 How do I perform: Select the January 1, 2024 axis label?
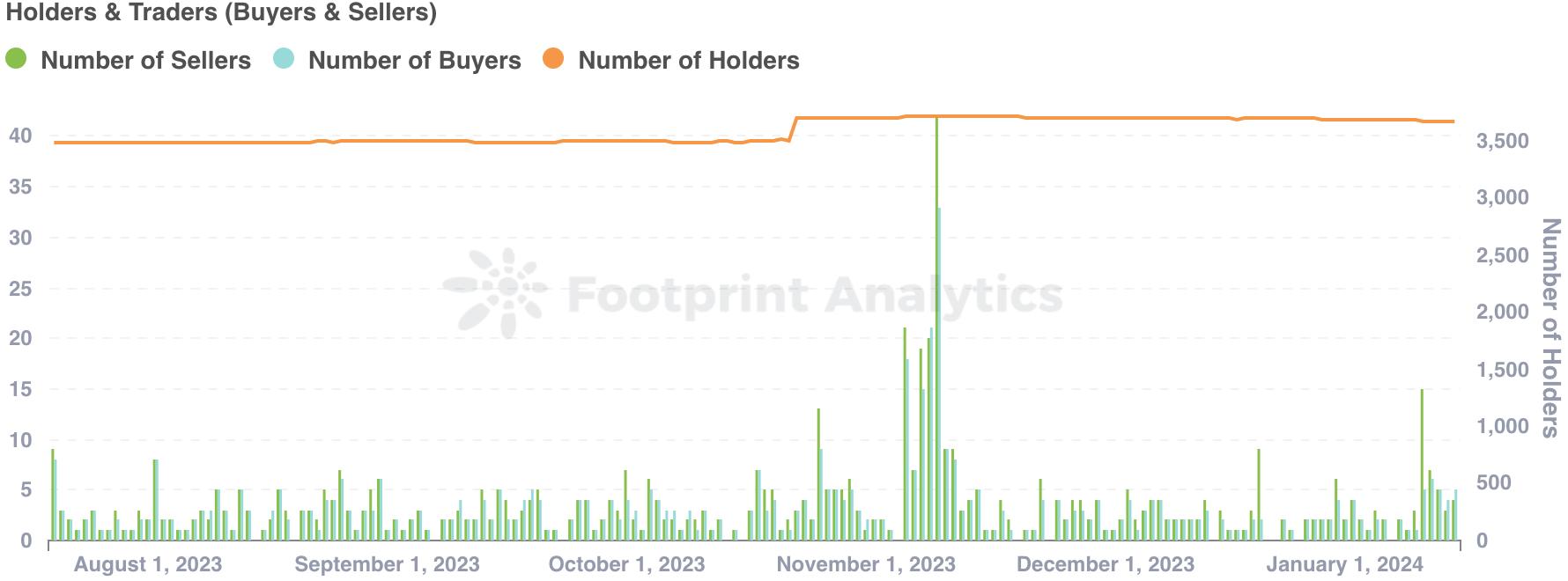(x=1344, y=564)
